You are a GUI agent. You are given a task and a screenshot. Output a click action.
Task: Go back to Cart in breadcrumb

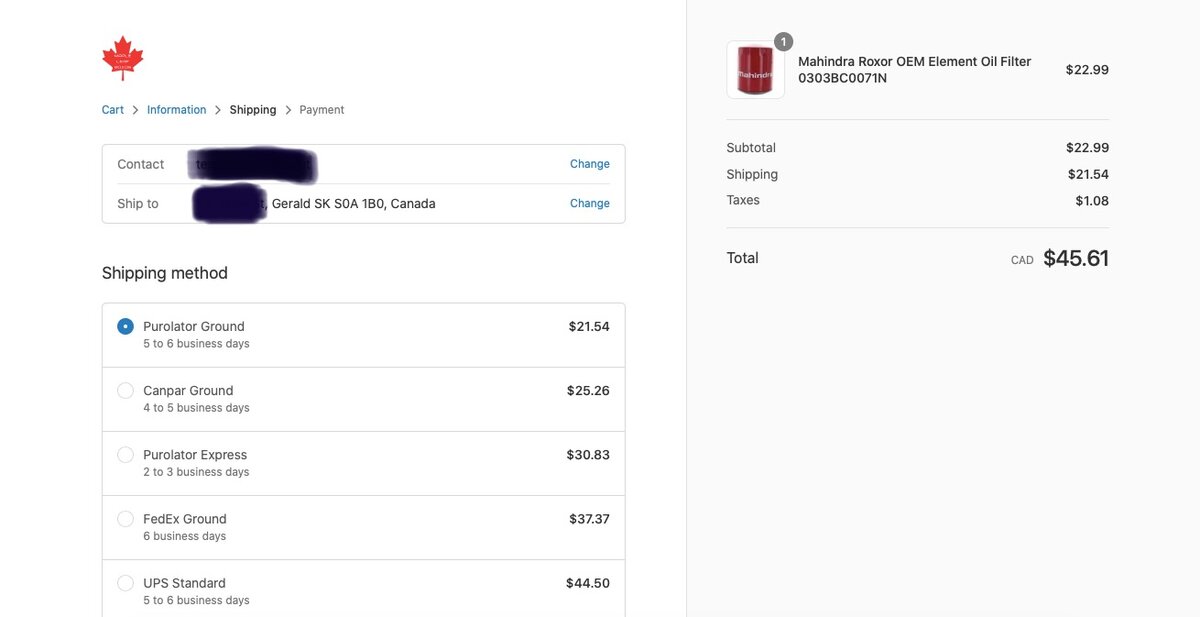pos(113,110)
